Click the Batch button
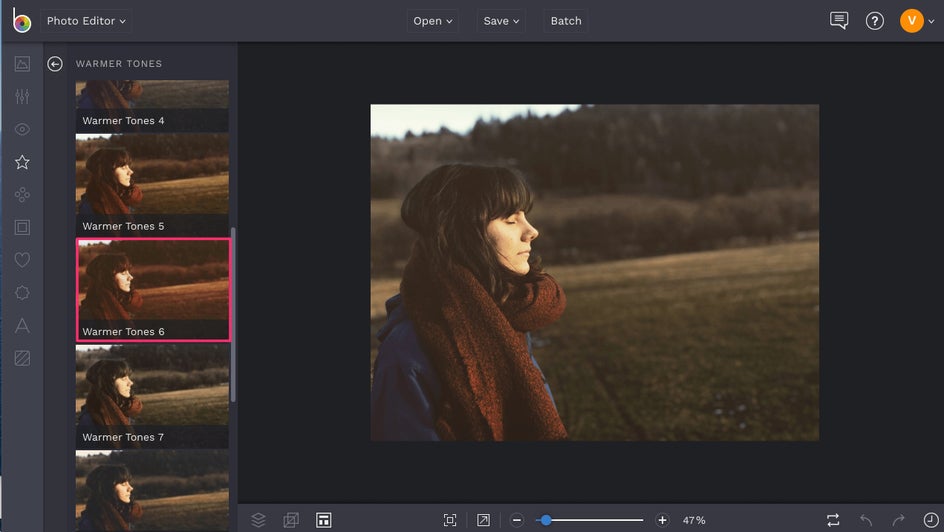This screenshot has width=944, height=532. 566,21
